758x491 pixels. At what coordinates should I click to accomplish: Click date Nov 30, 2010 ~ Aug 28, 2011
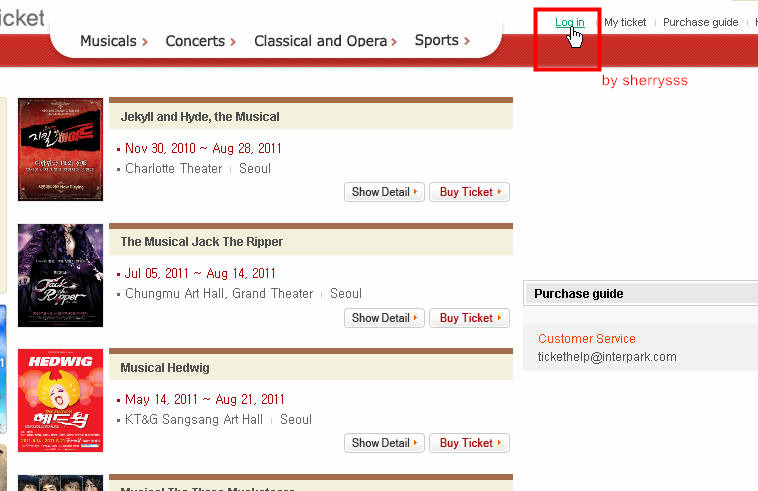point(203,148)
